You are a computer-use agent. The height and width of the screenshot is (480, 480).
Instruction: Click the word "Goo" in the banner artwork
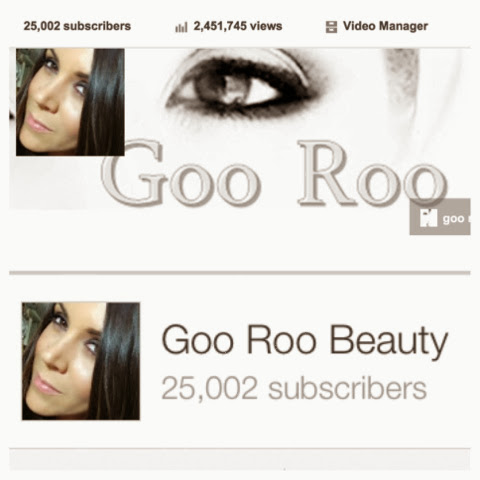coord(181,172)
